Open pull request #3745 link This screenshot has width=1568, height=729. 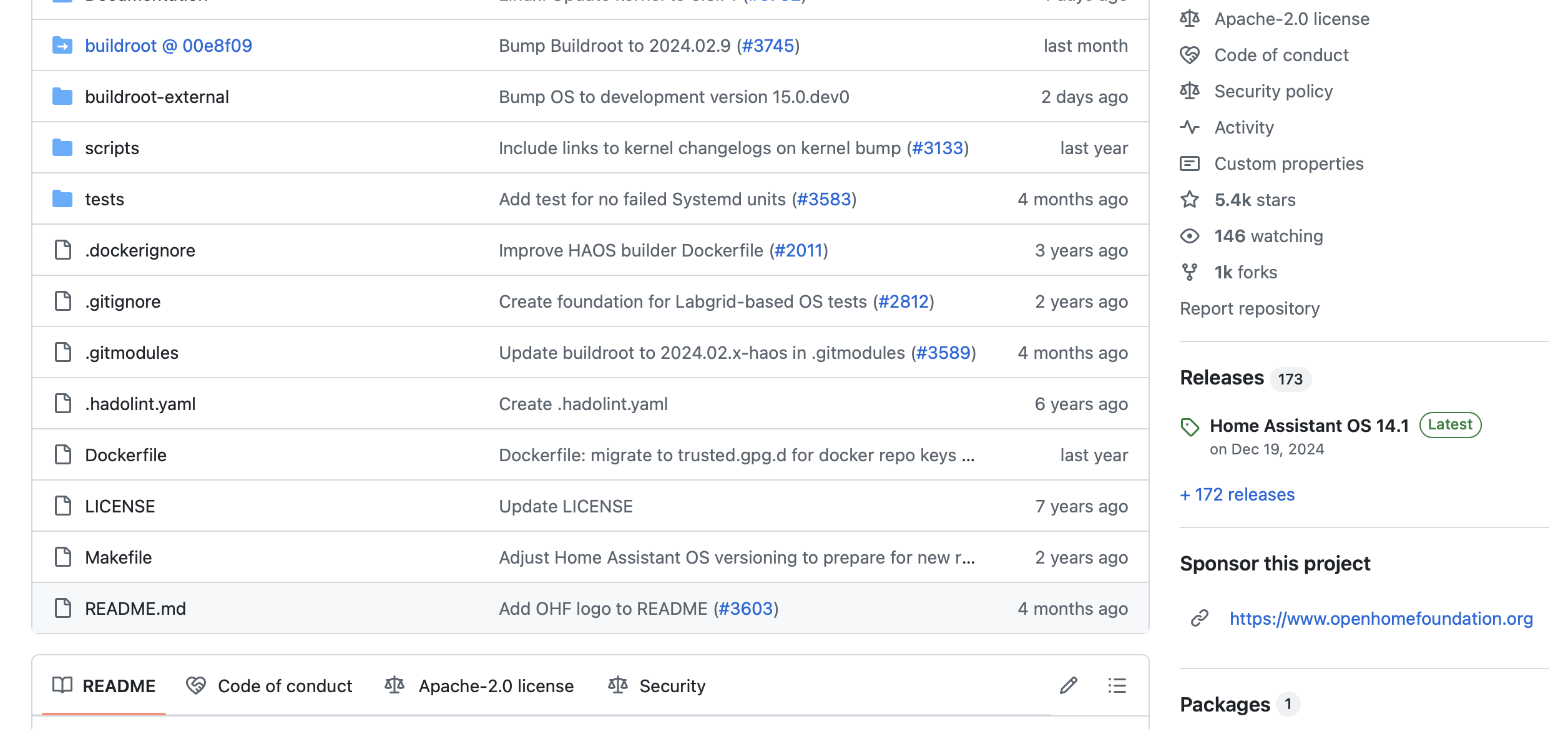pos(768,46)
